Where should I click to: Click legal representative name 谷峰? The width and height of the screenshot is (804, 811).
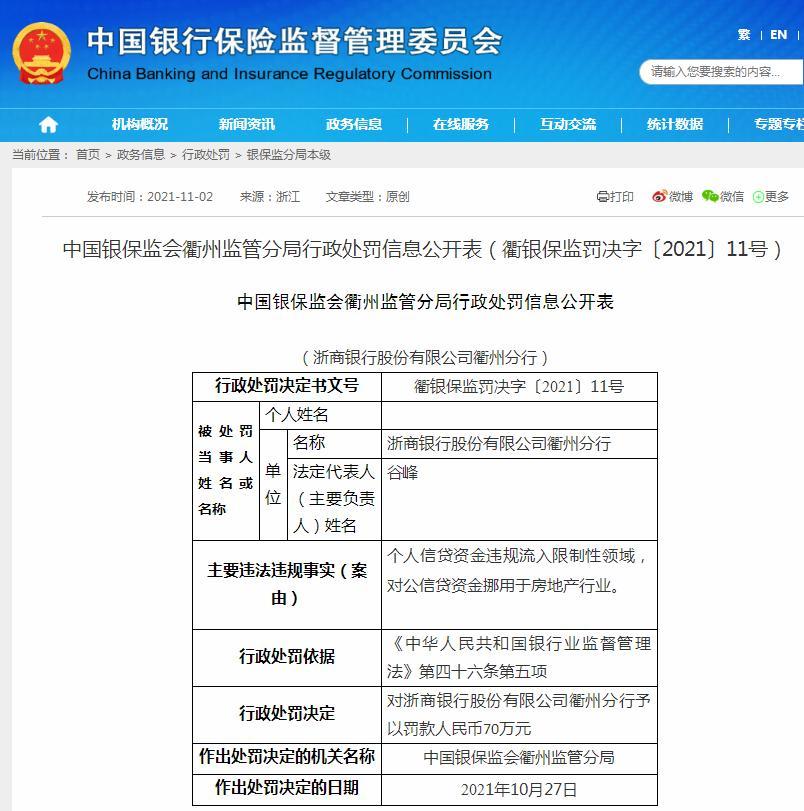(403, 472)
